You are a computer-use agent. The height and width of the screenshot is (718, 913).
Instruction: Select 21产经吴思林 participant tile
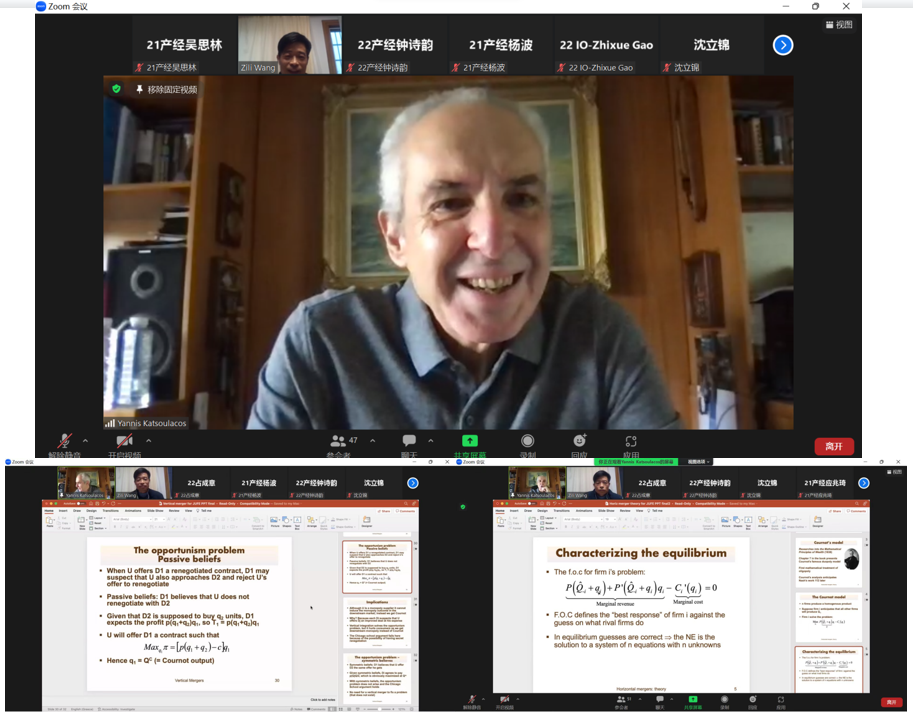click(185, 45)
